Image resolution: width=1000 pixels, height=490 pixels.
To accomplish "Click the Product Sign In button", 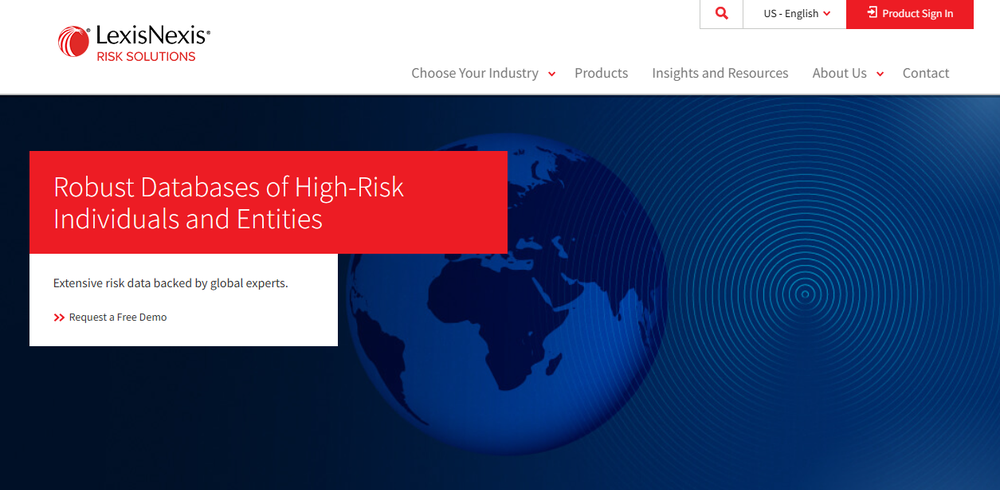I will [x=910, y=13].
